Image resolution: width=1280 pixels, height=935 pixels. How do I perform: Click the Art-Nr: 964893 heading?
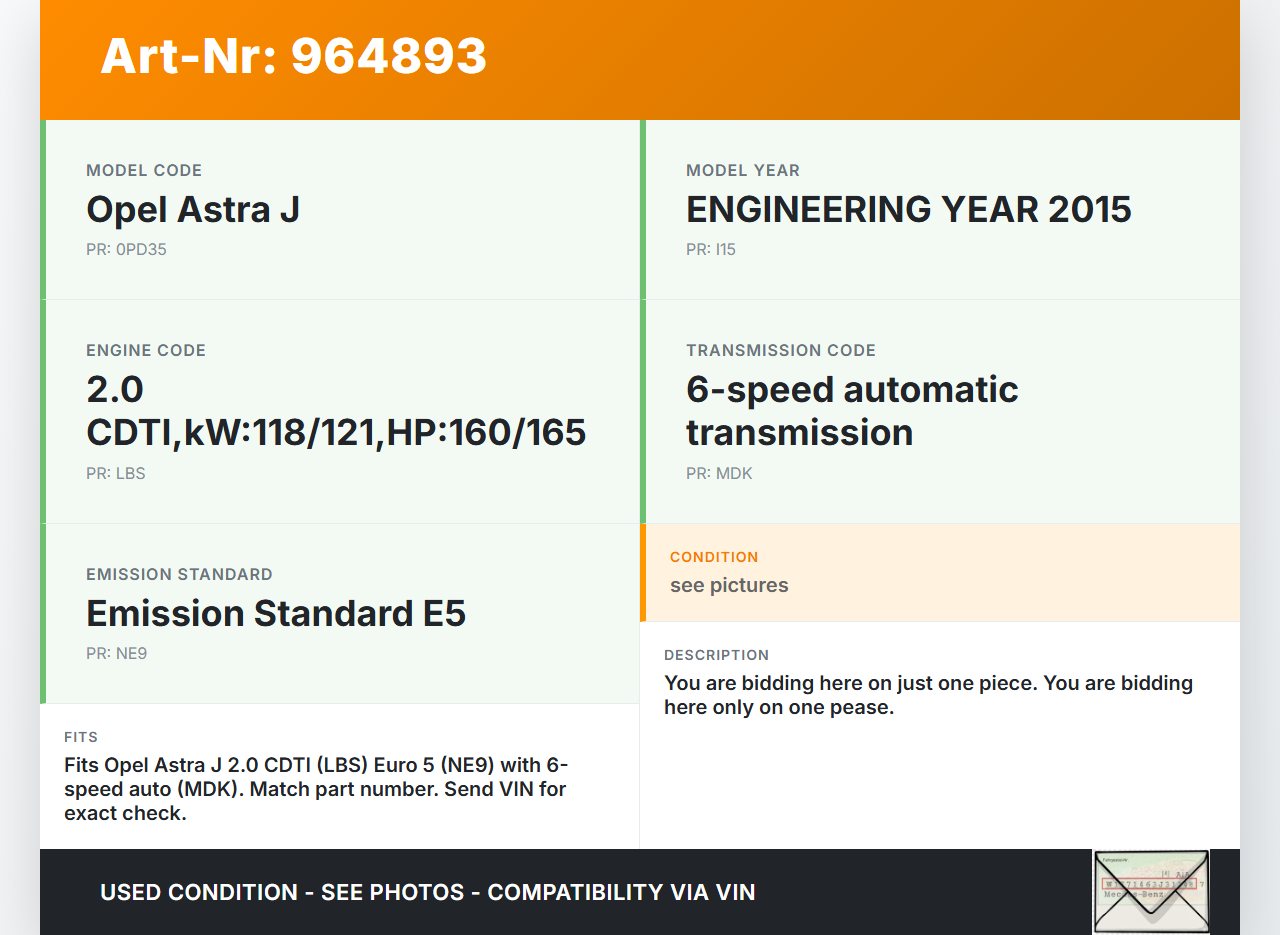293,56
